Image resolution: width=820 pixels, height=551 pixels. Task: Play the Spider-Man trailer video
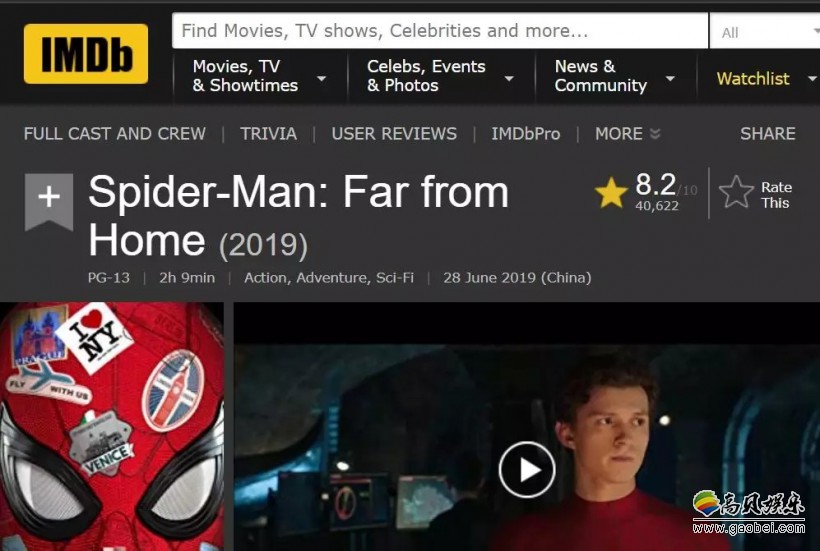[x=527, y=469]
